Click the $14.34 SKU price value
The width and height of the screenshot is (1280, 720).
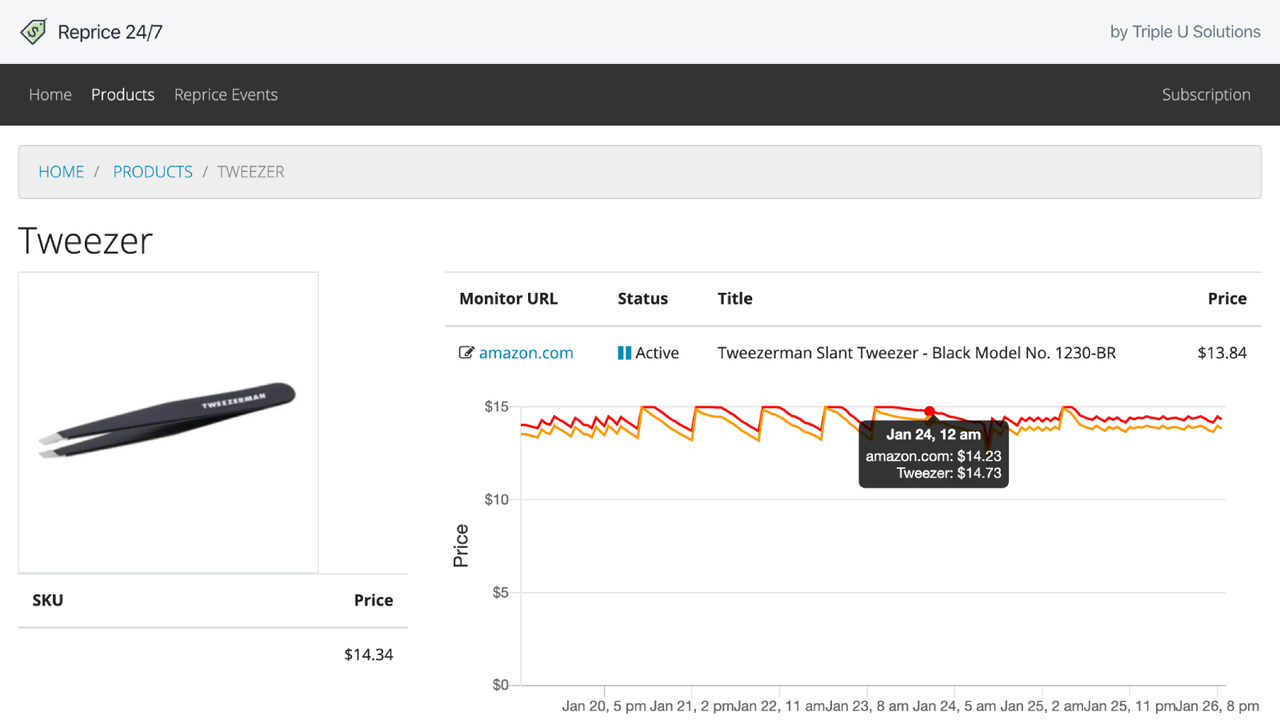point(369,654)
